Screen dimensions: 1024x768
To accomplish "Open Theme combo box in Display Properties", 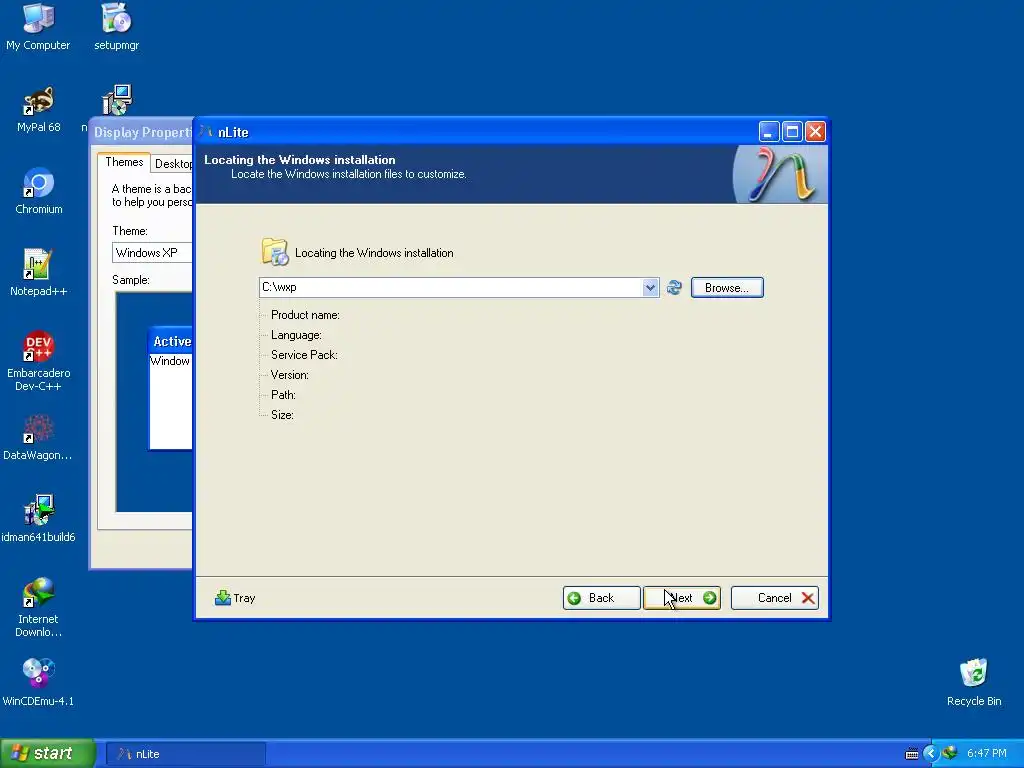I will tap(152, 253).
